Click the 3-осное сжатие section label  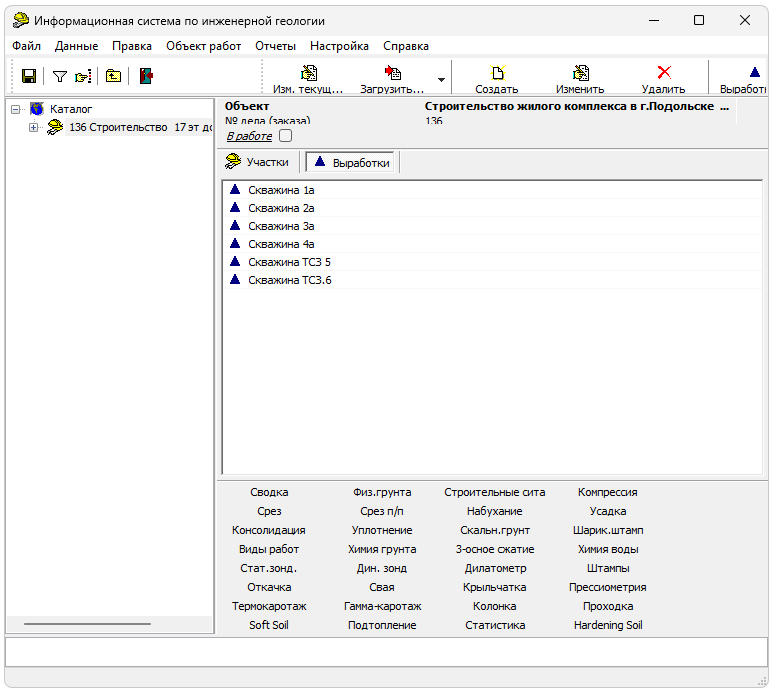pos(495,549)
